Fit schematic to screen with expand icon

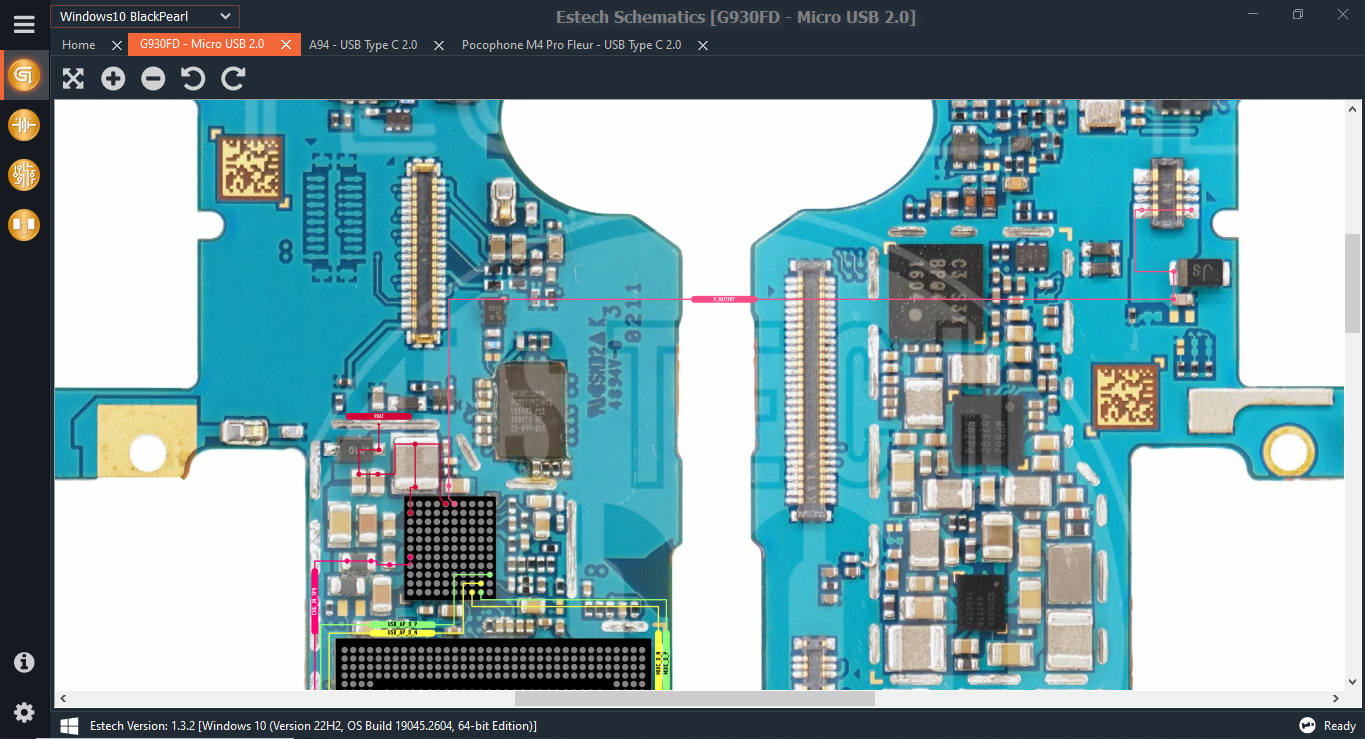point(73,78)
